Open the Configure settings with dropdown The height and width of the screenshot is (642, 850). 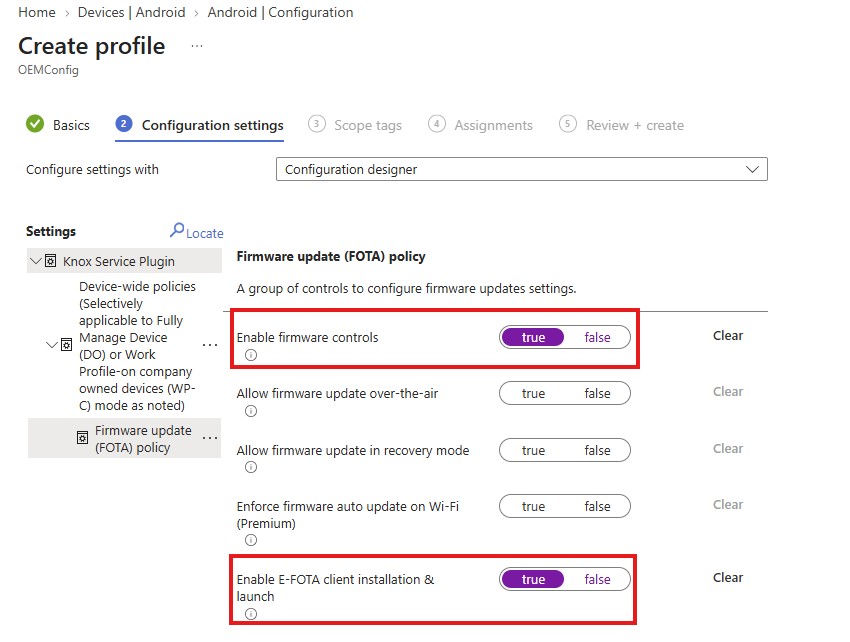[x=521, y=169]
